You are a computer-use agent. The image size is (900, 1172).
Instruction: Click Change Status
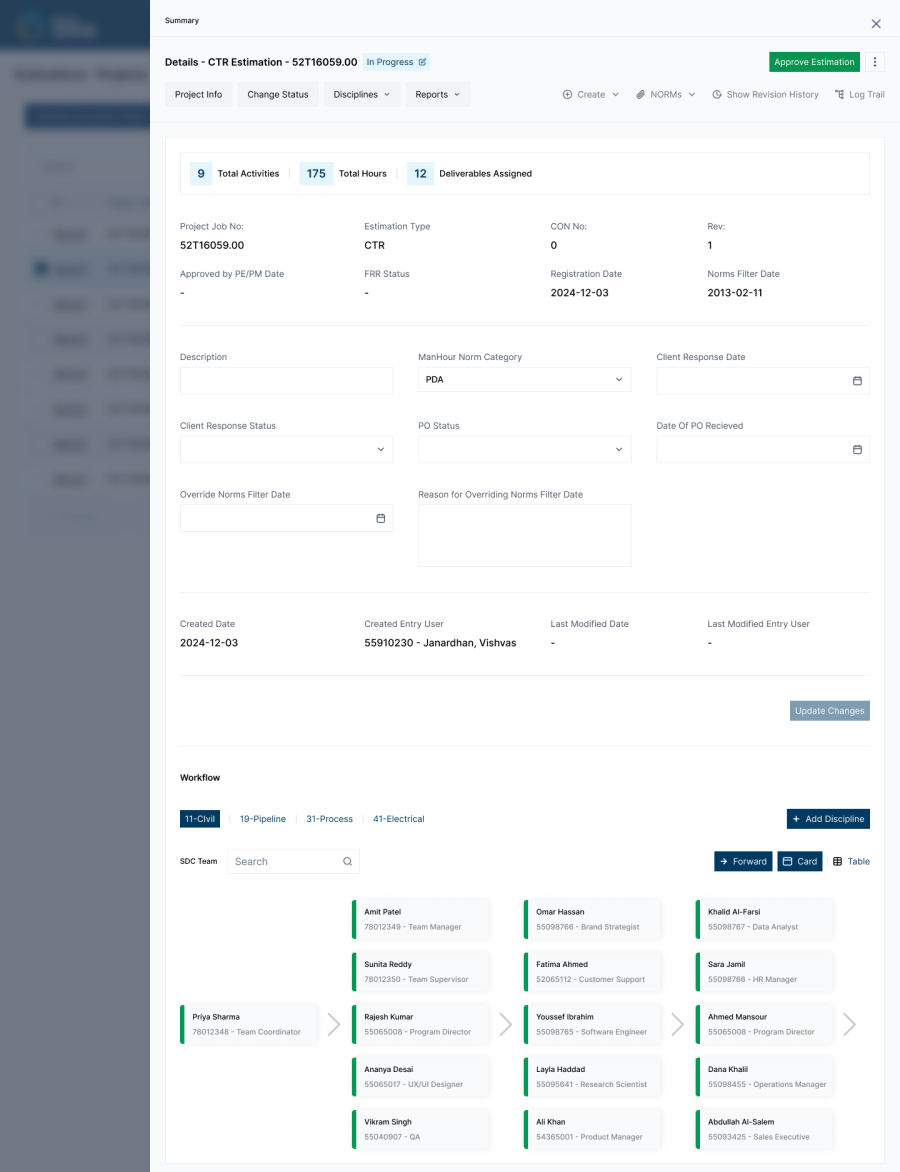277,94
